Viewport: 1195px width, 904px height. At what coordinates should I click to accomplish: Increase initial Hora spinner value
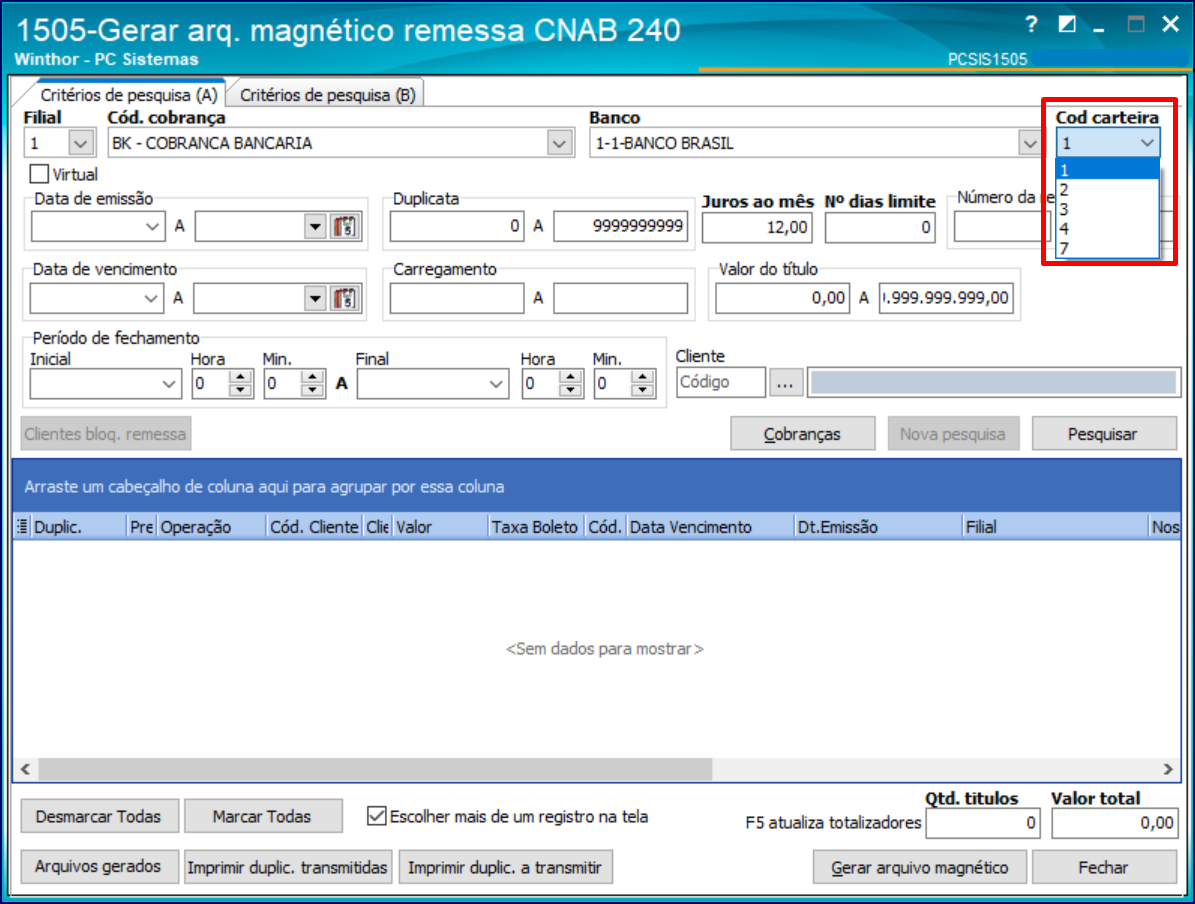coord(240,377)
